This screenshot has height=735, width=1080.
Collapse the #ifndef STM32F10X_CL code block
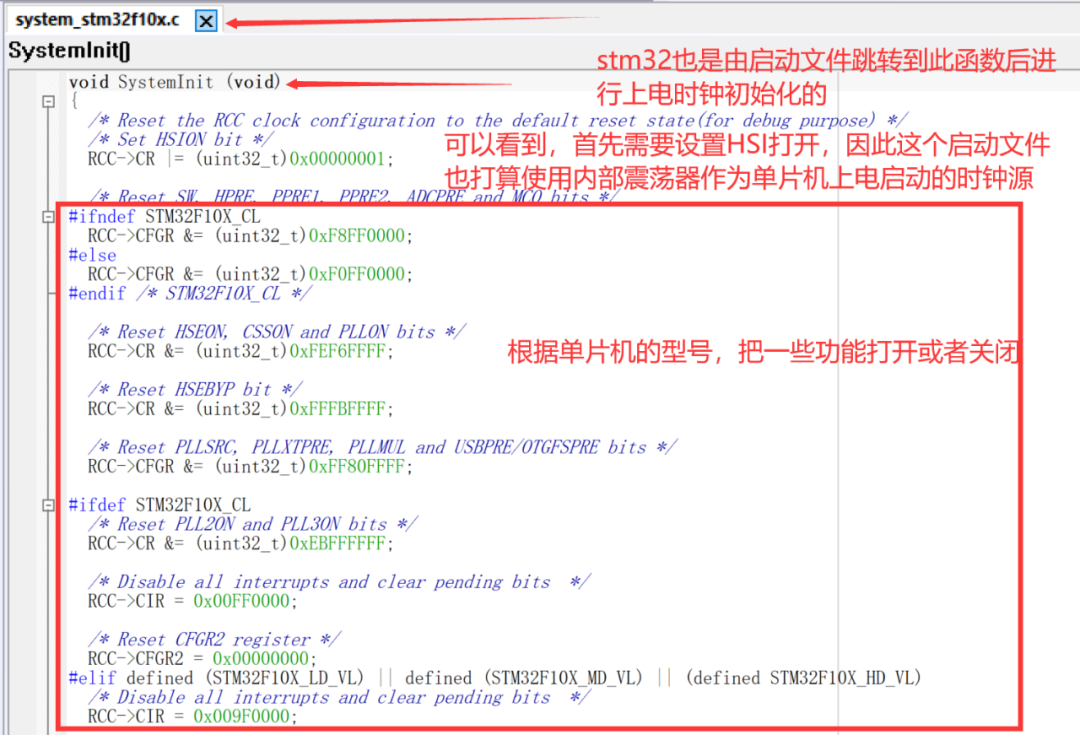pyautogui.click(x=47, y=216)
